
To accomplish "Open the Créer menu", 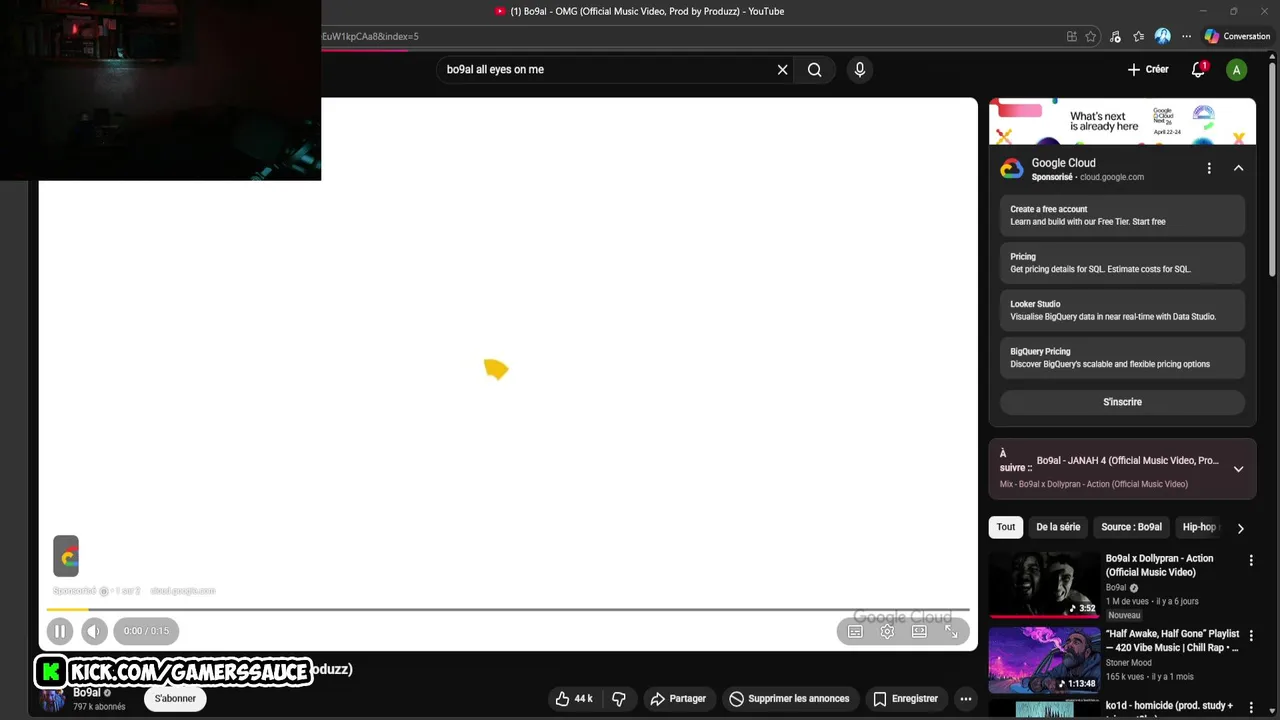I will pos(1148,70).
